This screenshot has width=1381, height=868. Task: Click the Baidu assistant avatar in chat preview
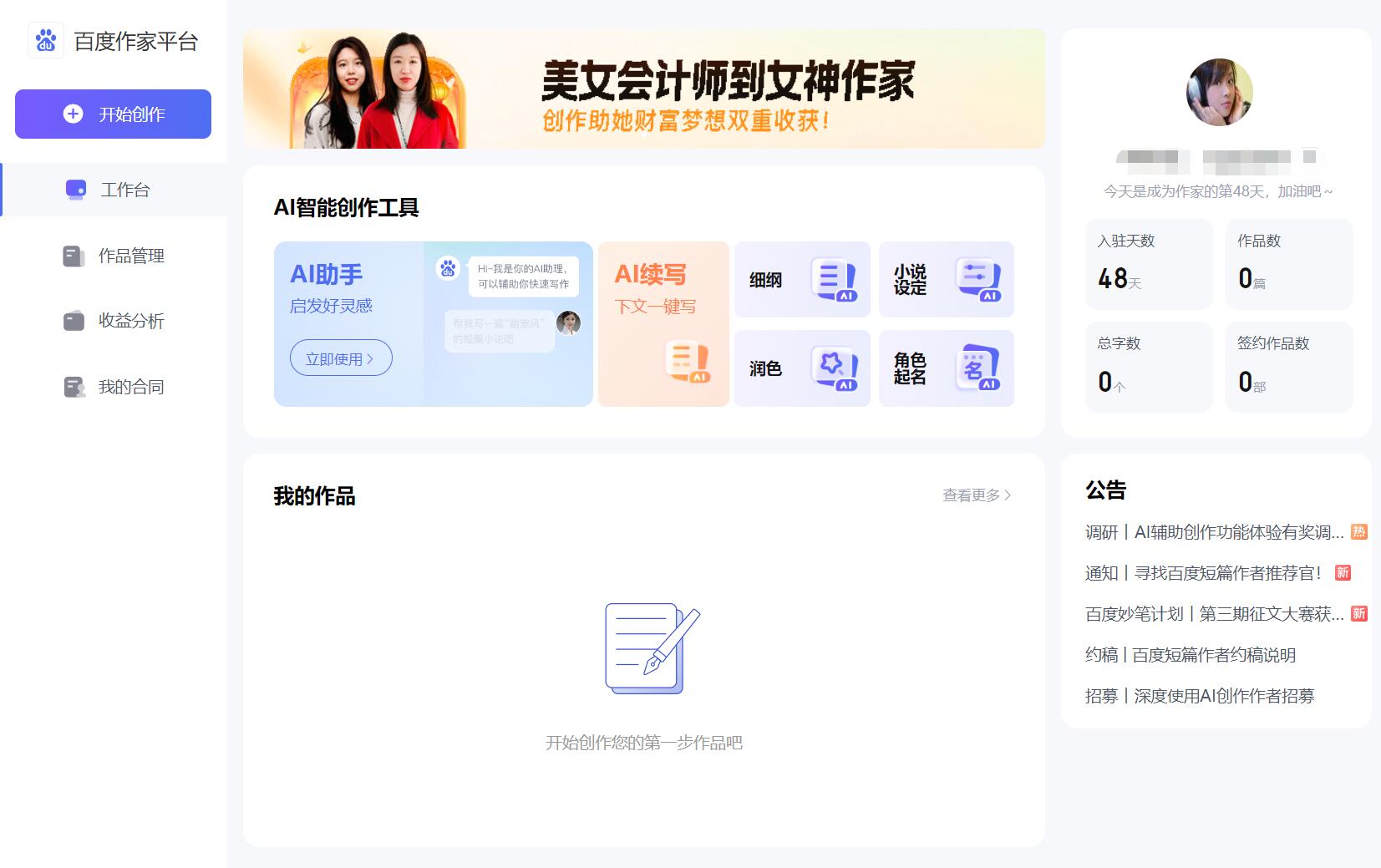coord(449,268)
